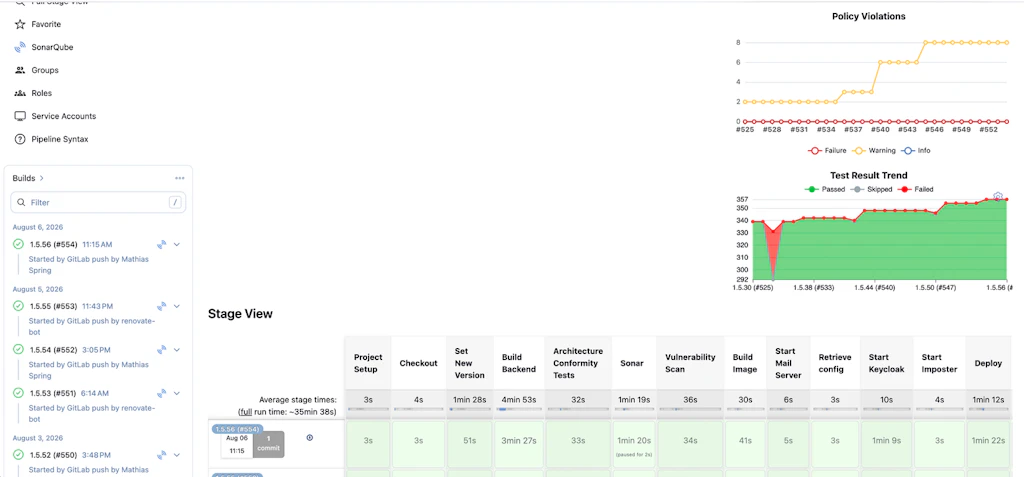The image size is (1024, 477).
Task: Open the Pipeline Syntax sidebar item
Action: tap(60, 139)
